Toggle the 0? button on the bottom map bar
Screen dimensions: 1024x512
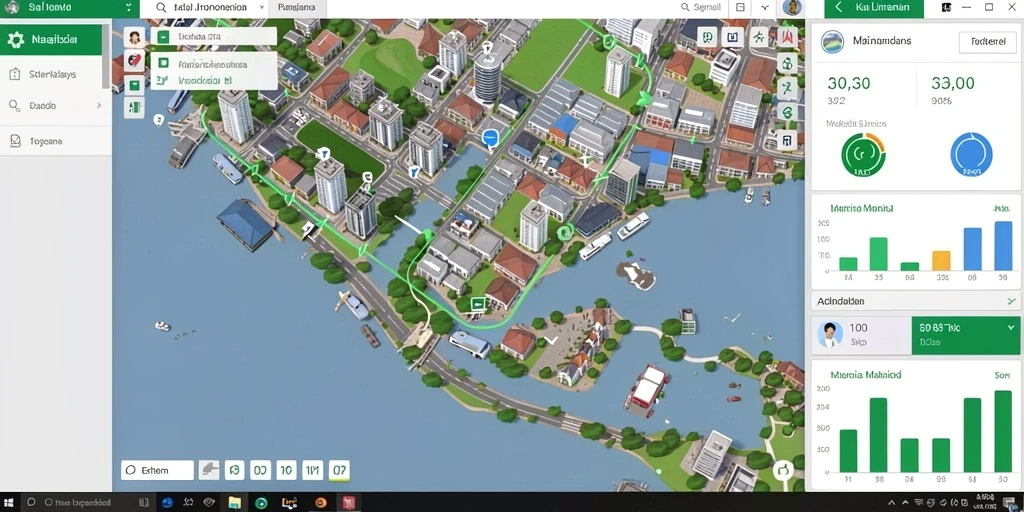click(x=339, y=470)
